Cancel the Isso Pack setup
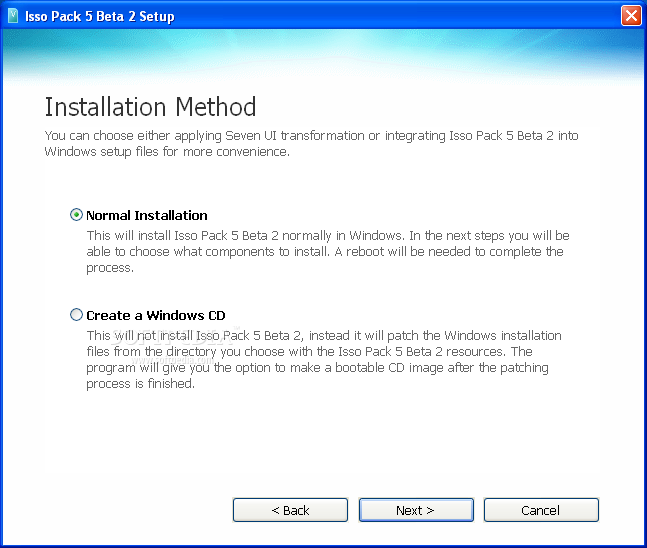647x548 pixels. (541, 510)
